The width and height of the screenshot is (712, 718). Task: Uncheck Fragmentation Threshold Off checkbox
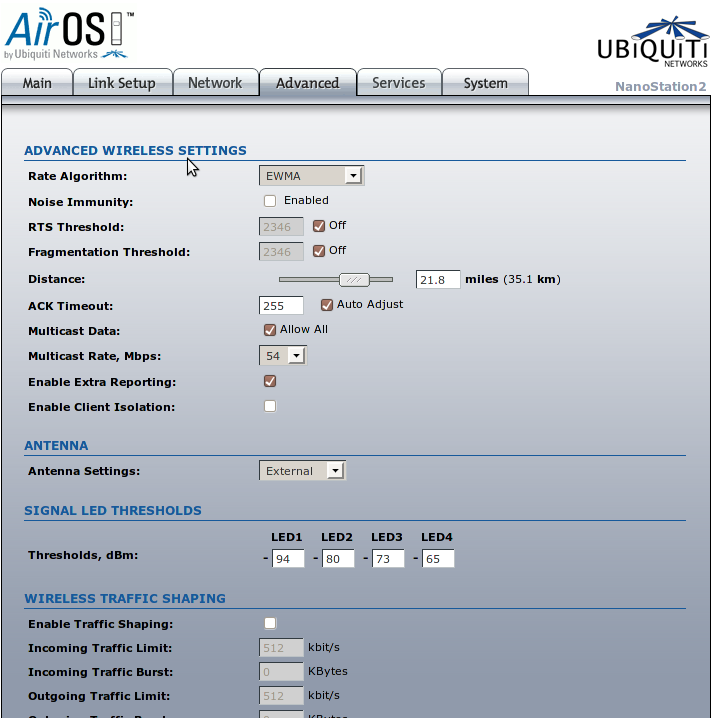319,251
